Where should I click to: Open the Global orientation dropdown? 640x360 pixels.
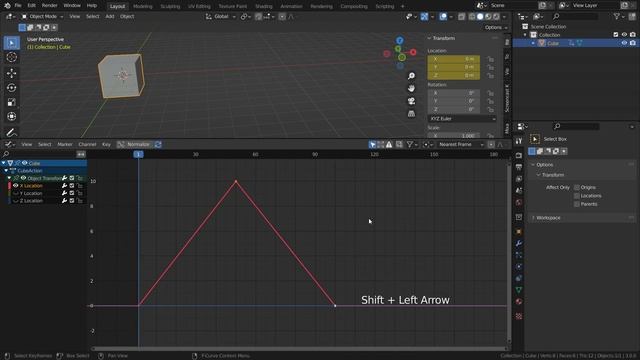tap(221, 17)
